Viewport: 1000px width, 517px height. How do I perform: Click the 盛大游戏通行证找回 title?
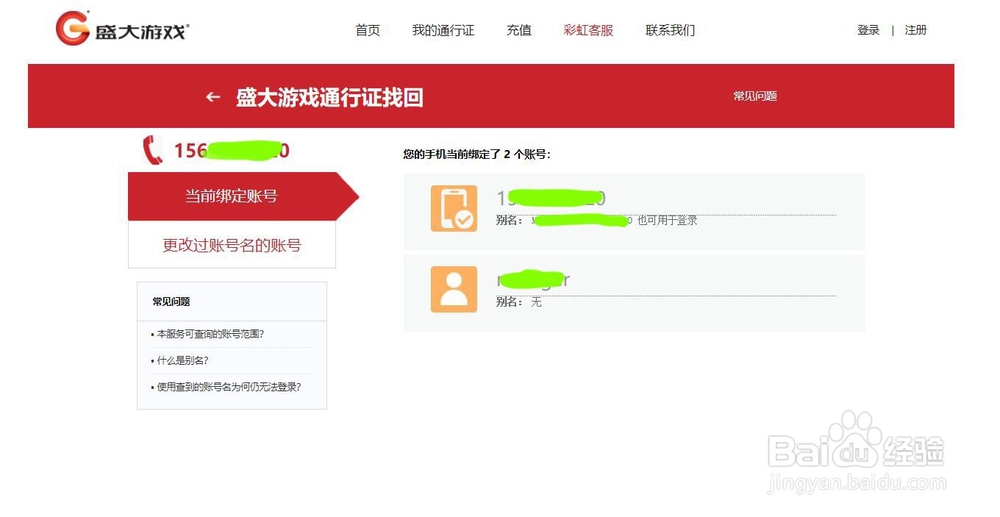pyautogui.click(x=330, y=98)
